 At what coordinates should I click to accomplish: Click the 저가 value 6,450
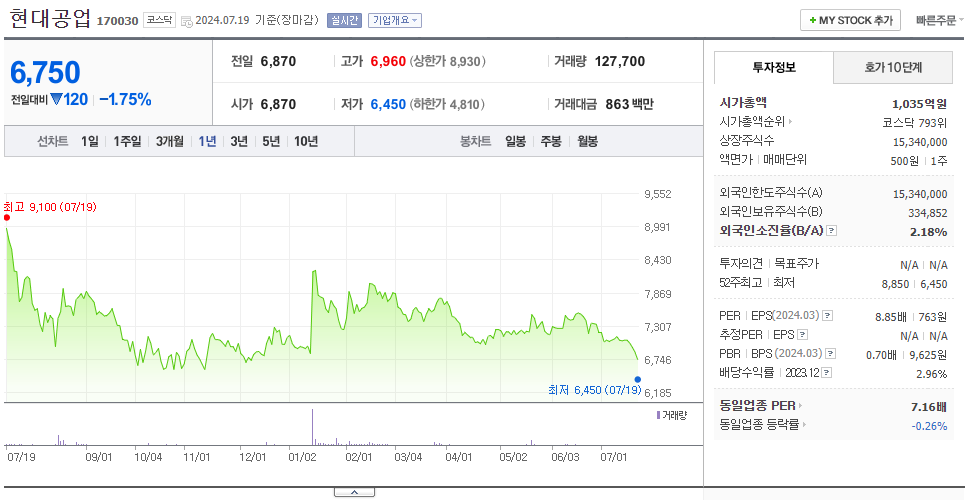coord(388,104)
